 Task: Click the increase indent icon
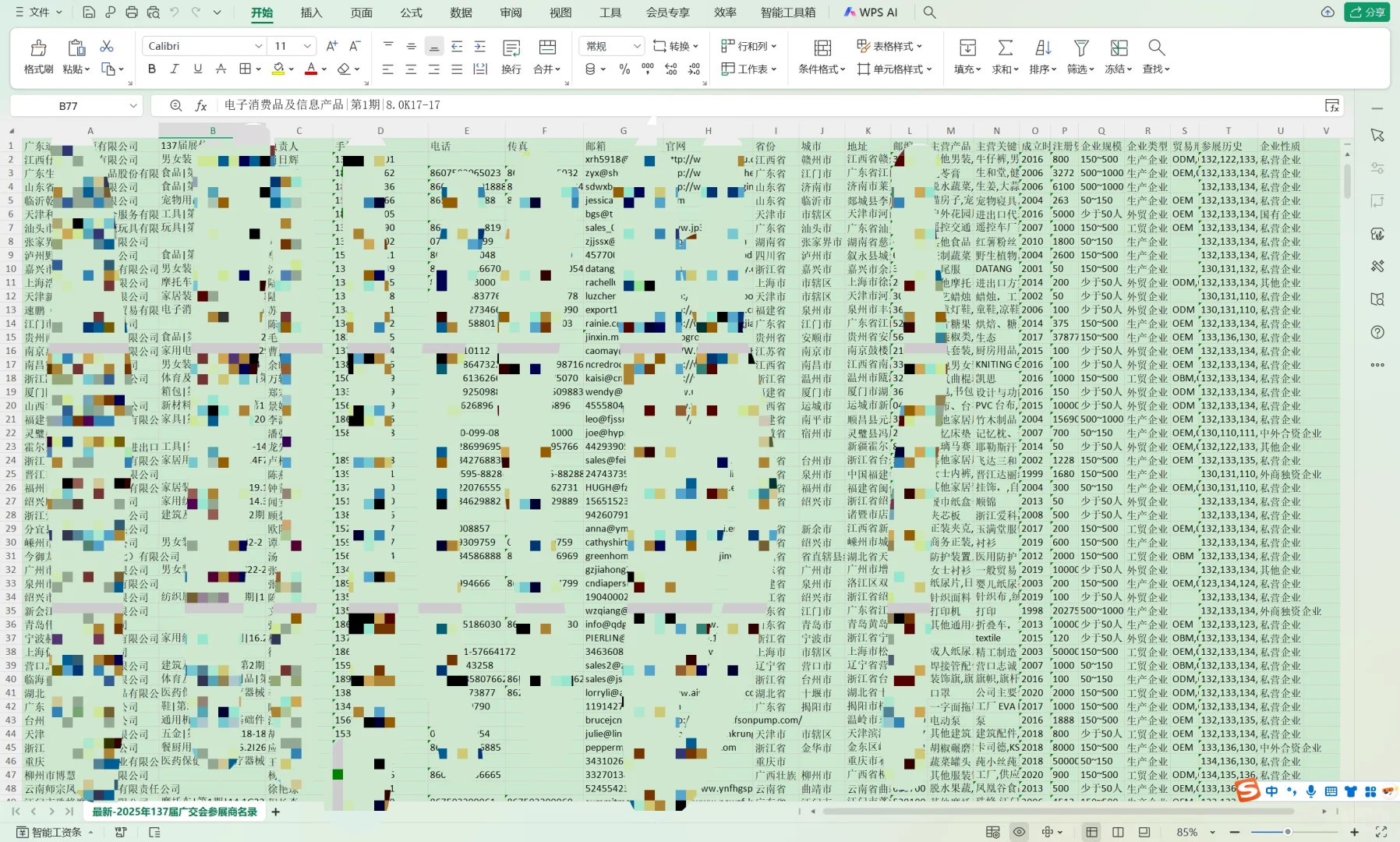tap(480, 46)
